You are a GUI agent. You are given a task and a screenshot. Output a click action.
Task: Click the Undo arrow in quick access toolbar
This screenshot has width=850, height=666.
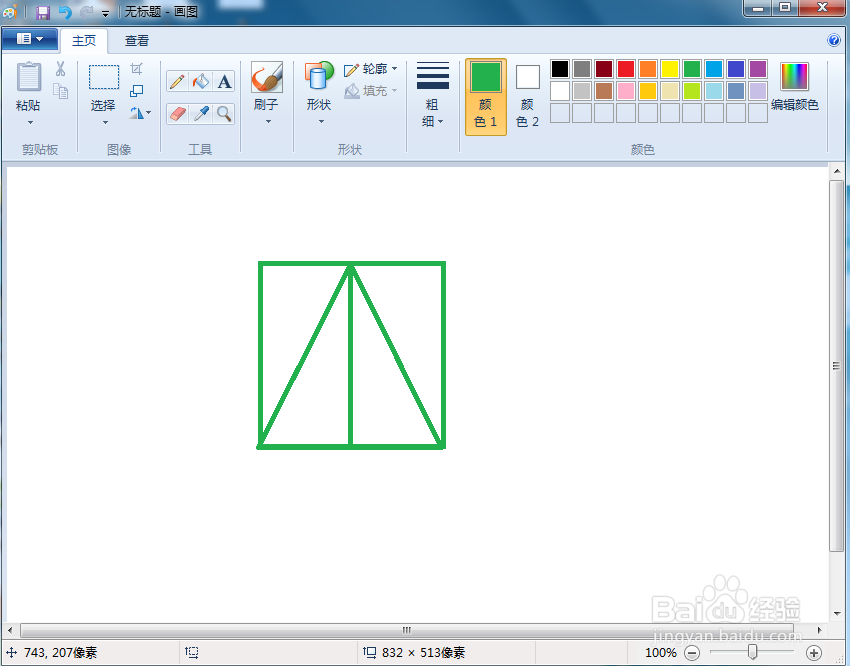[65, 12]
